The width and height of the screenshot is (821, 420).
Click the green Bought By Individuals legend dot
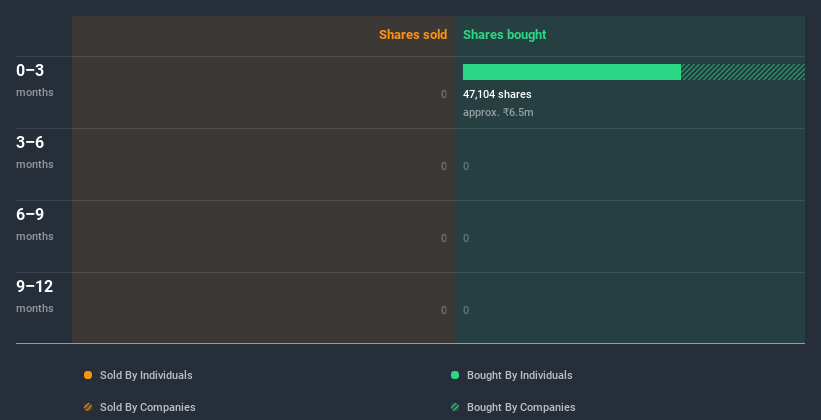click(x=455, y=375)
